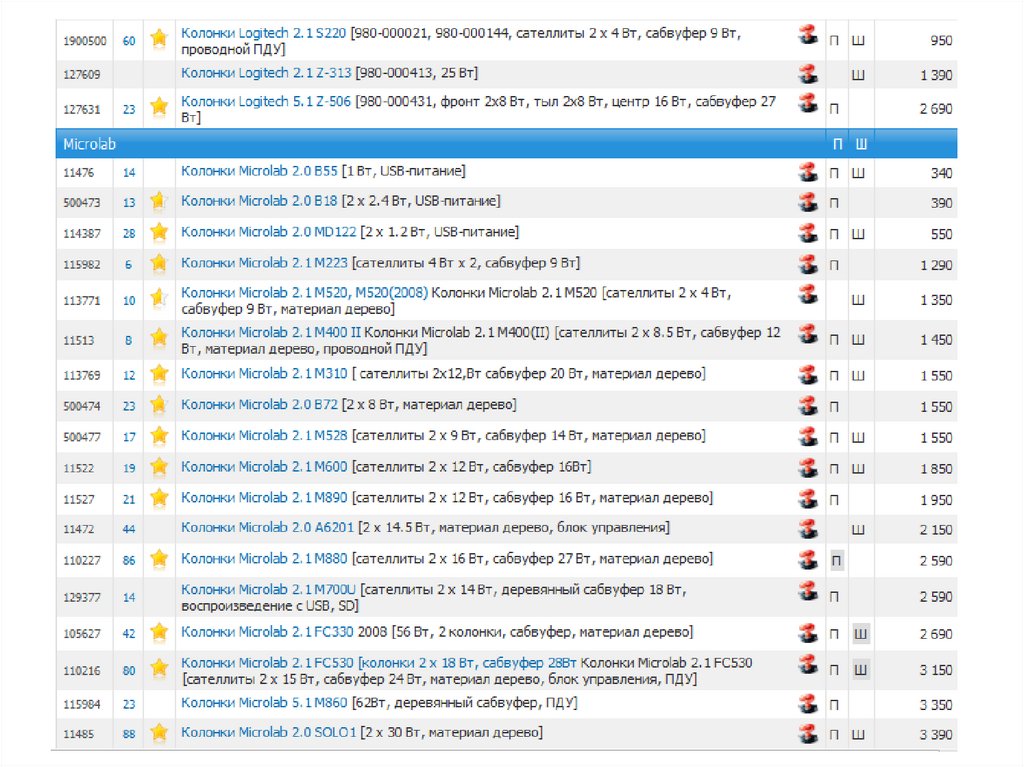Click the red cart icon for Microlab 2.1 M600
1024x767 pixels.
(808, 468)
